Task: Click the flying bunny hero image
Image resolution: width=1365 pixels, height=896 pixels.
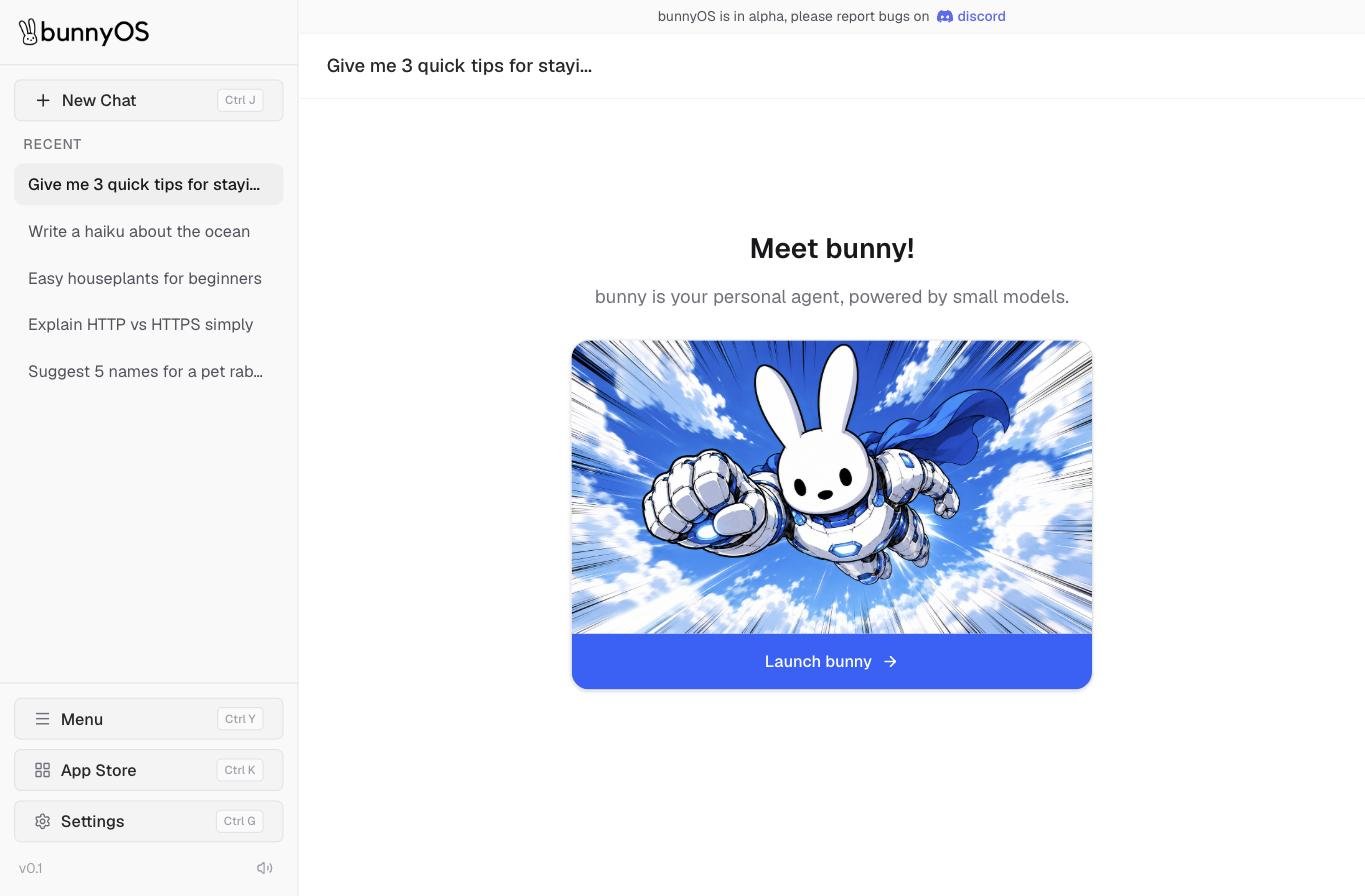Action: [832, 487]
